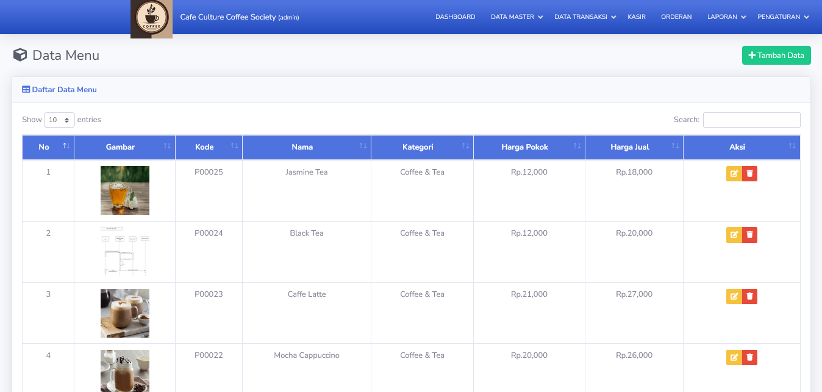Click the Jasmine Tea thumbnail image
The image size is (822, 392).
tap(125, 190)
